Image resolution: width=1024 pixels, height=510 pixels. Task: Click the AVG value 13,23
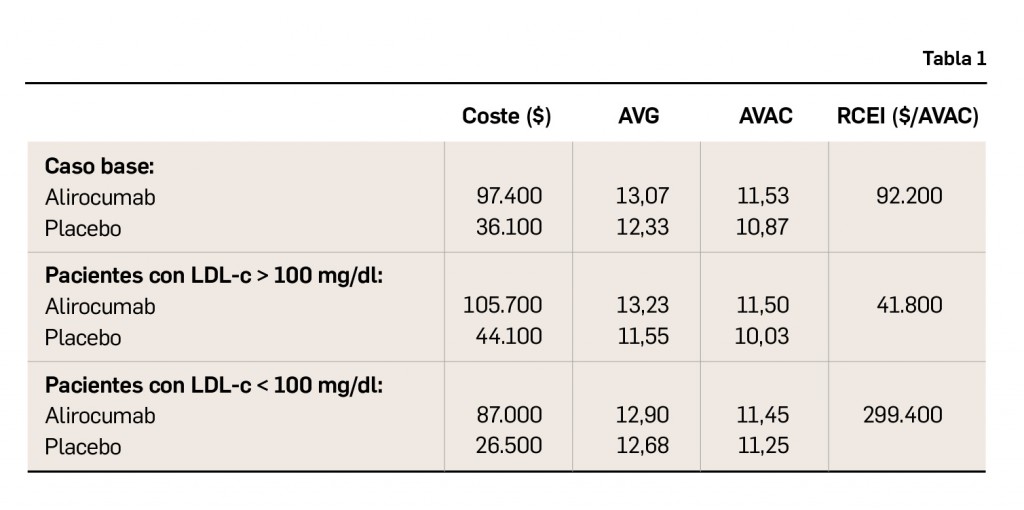click(x=643, y=306)
